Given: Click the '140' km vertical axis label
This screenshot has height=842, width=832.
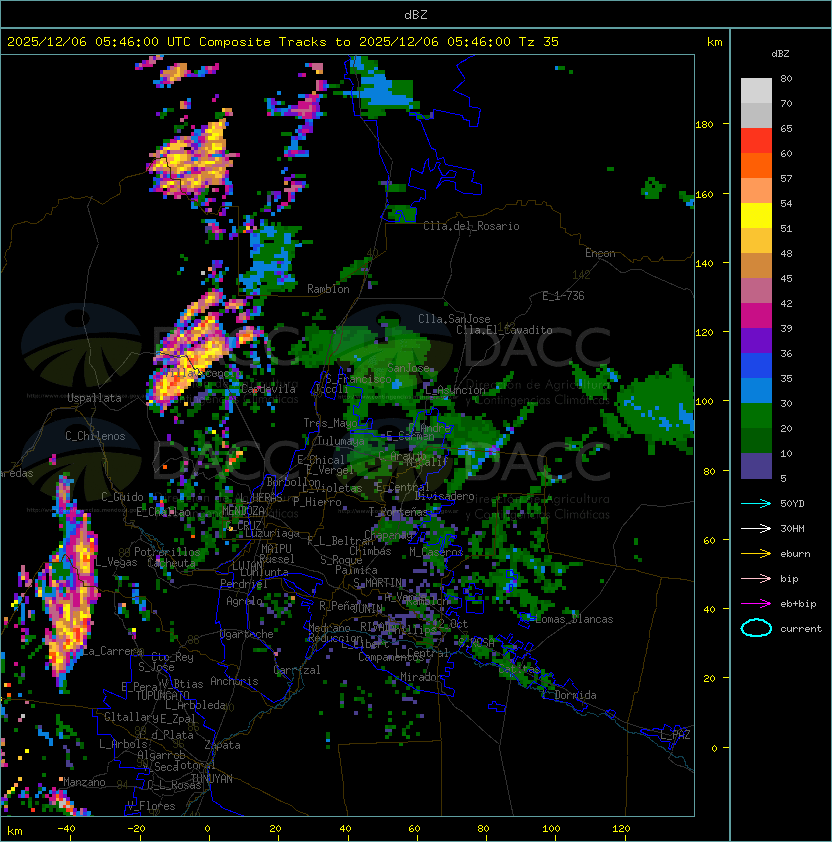Looking at the screenshot, I should 704,263.
